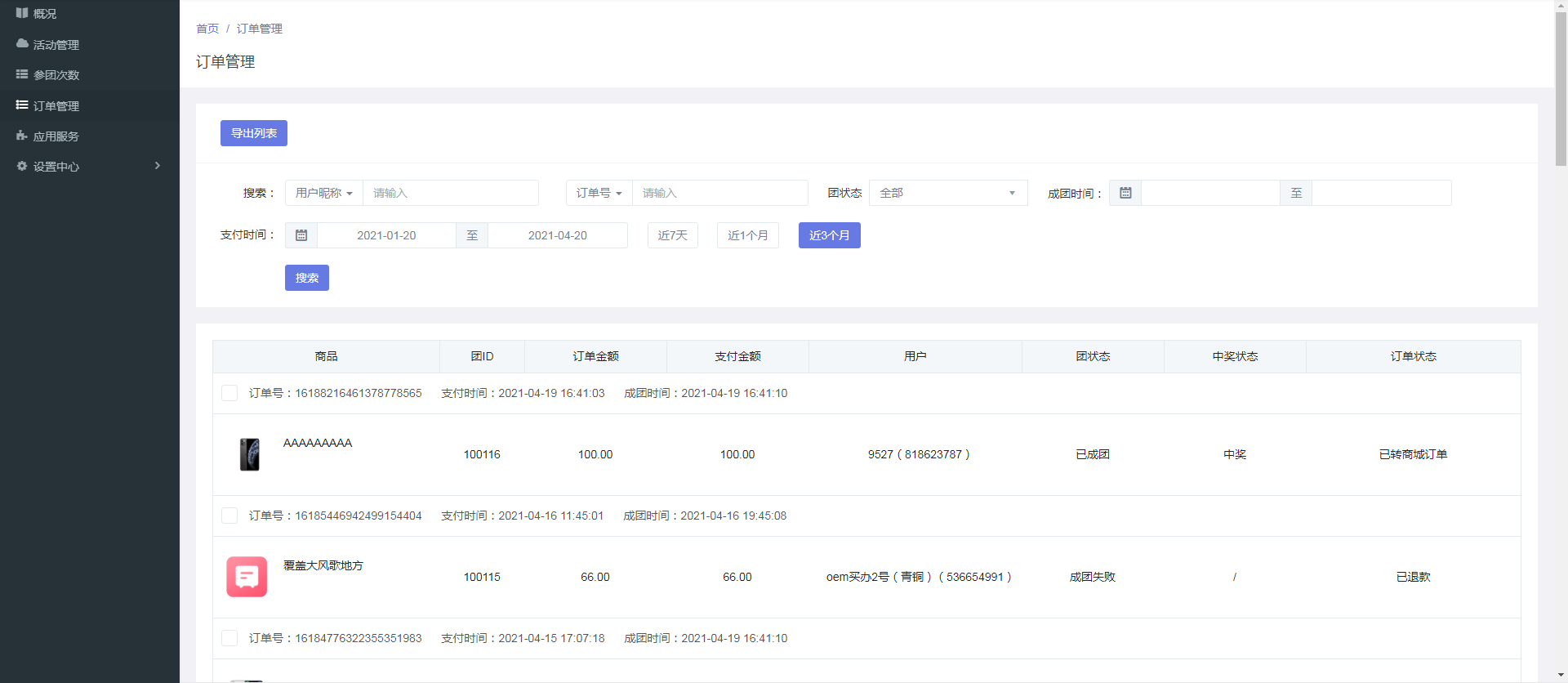Click the 商品 column header
The image size is (1568, 683).
pos(326,356)
